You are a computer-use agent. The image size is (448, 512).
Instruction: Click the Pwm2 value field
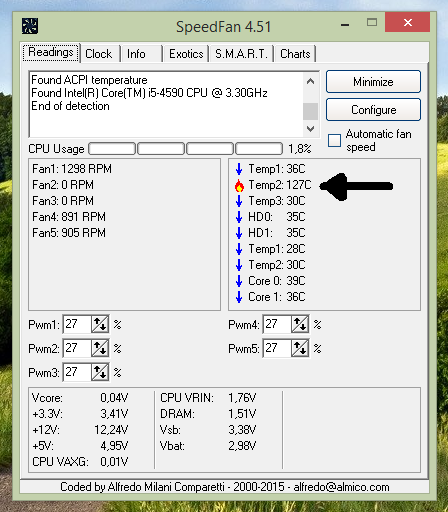pos(77,348)
